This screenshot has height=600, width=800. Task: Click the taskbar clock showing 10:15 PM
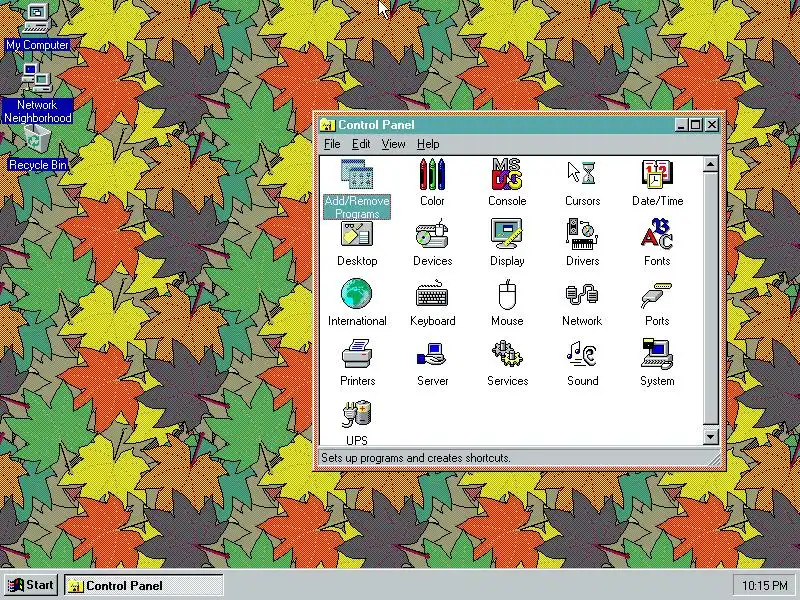[x=764, y=585]
